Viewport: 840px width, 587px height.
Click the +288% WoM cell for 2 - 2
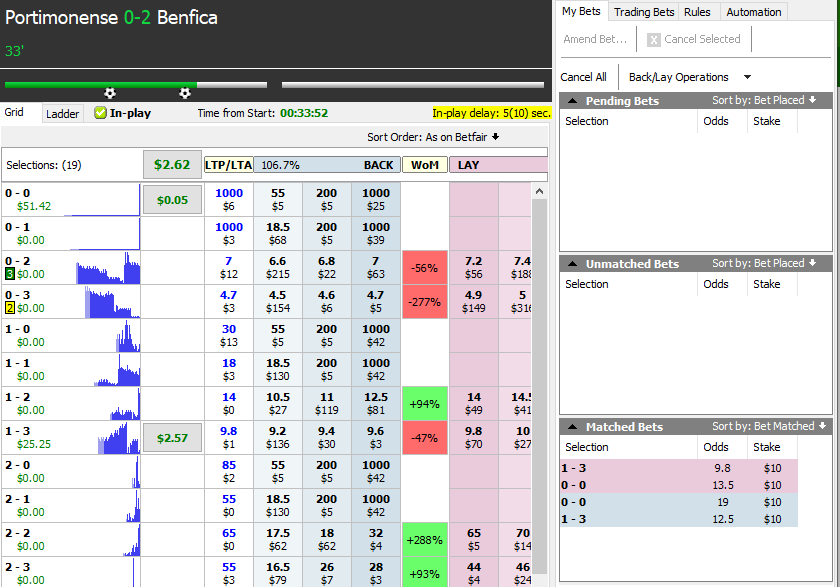coord(425,540)
